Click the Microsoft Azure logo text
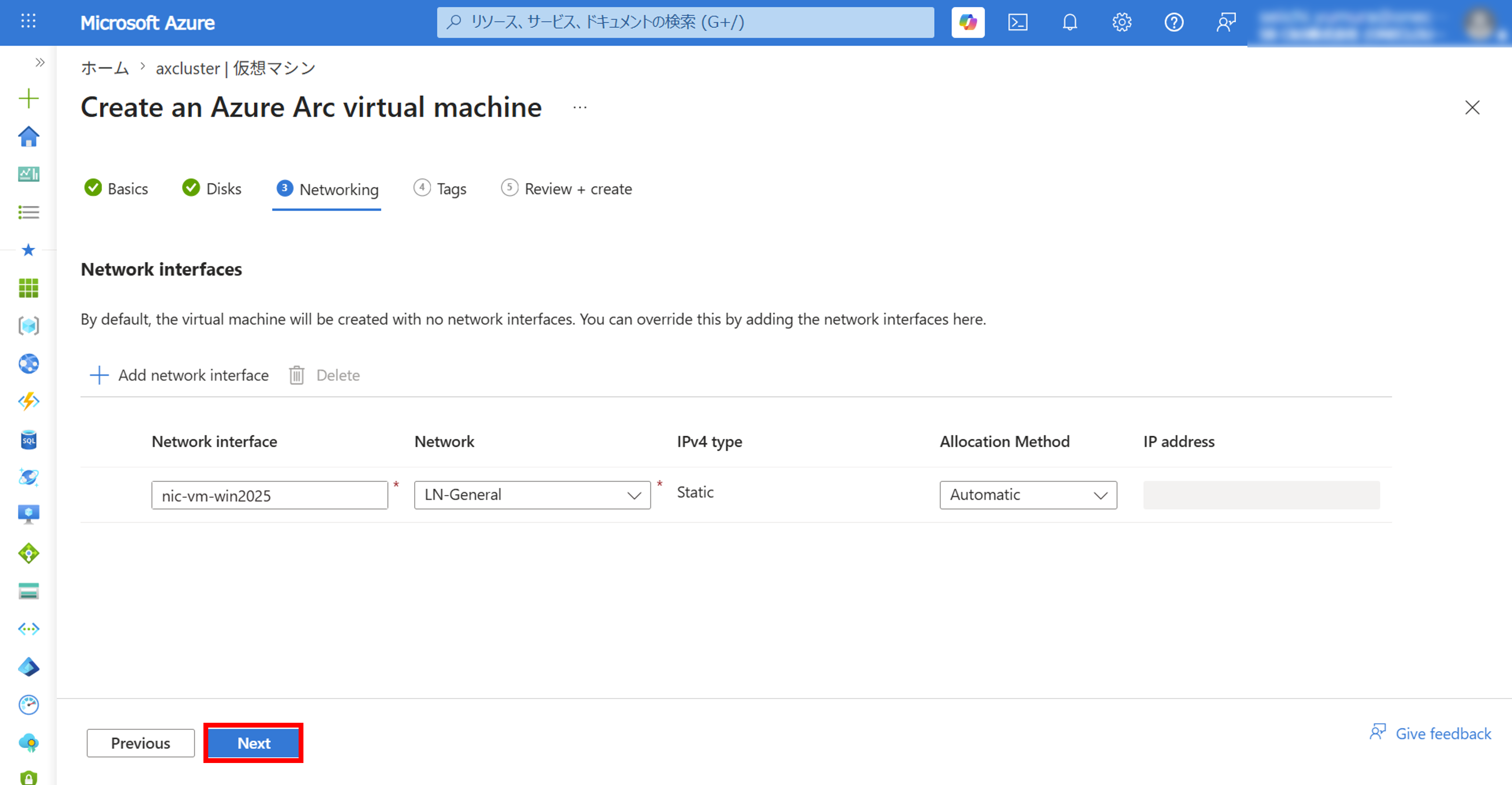Screen dimensions: 1512x785 (x=147, y=22)
